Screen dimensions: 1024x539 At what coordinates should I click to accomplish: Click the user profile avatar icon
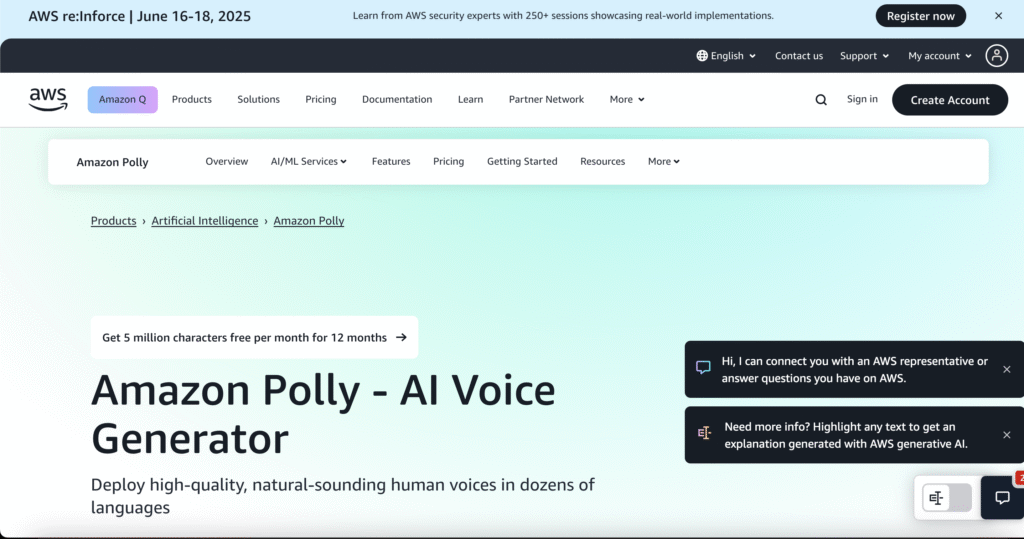(x=997, y=56)
